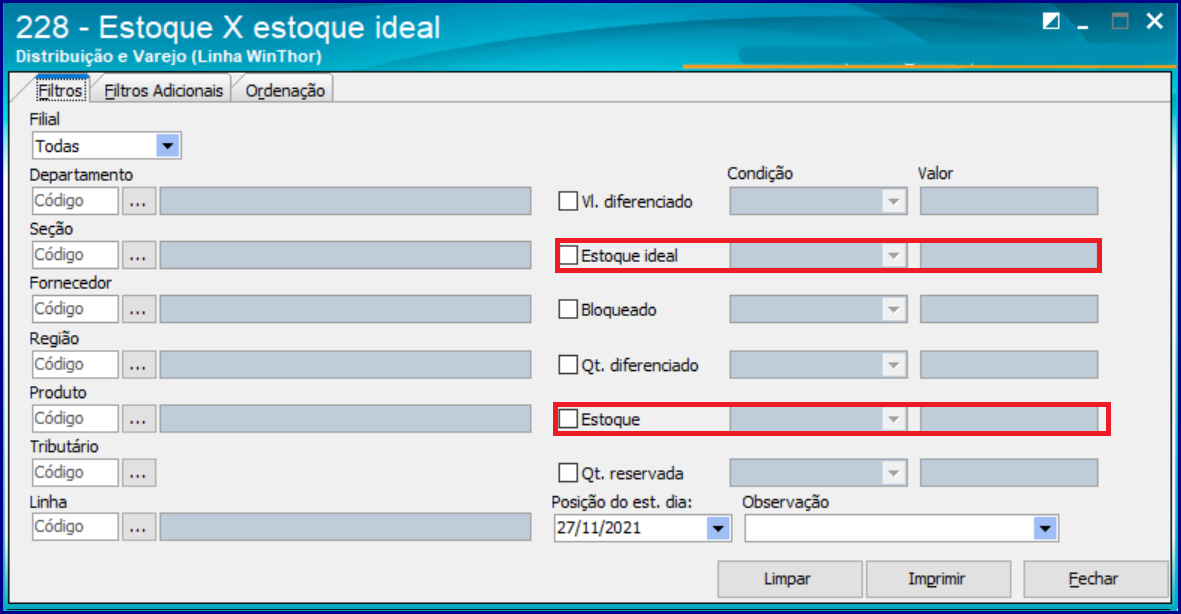Image resolution: width=1181 pixels, height=614 pixels.
Task: Focus the Departamento Código field
Action: [75, 201]
